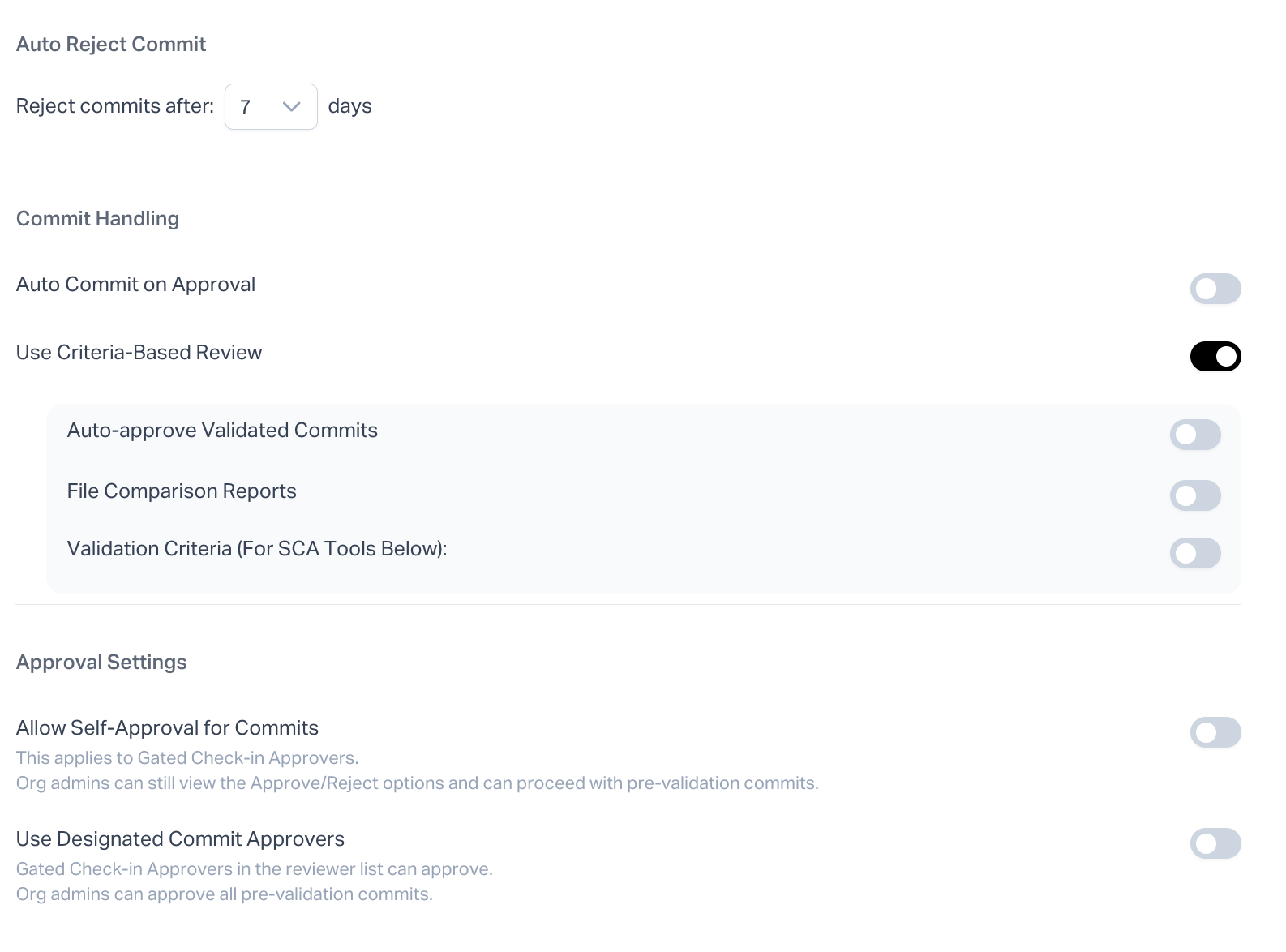Enable Use Designated Commit Approvers switch
1286x952 pixels.
pyautogui.click(x=1215, y=843)
